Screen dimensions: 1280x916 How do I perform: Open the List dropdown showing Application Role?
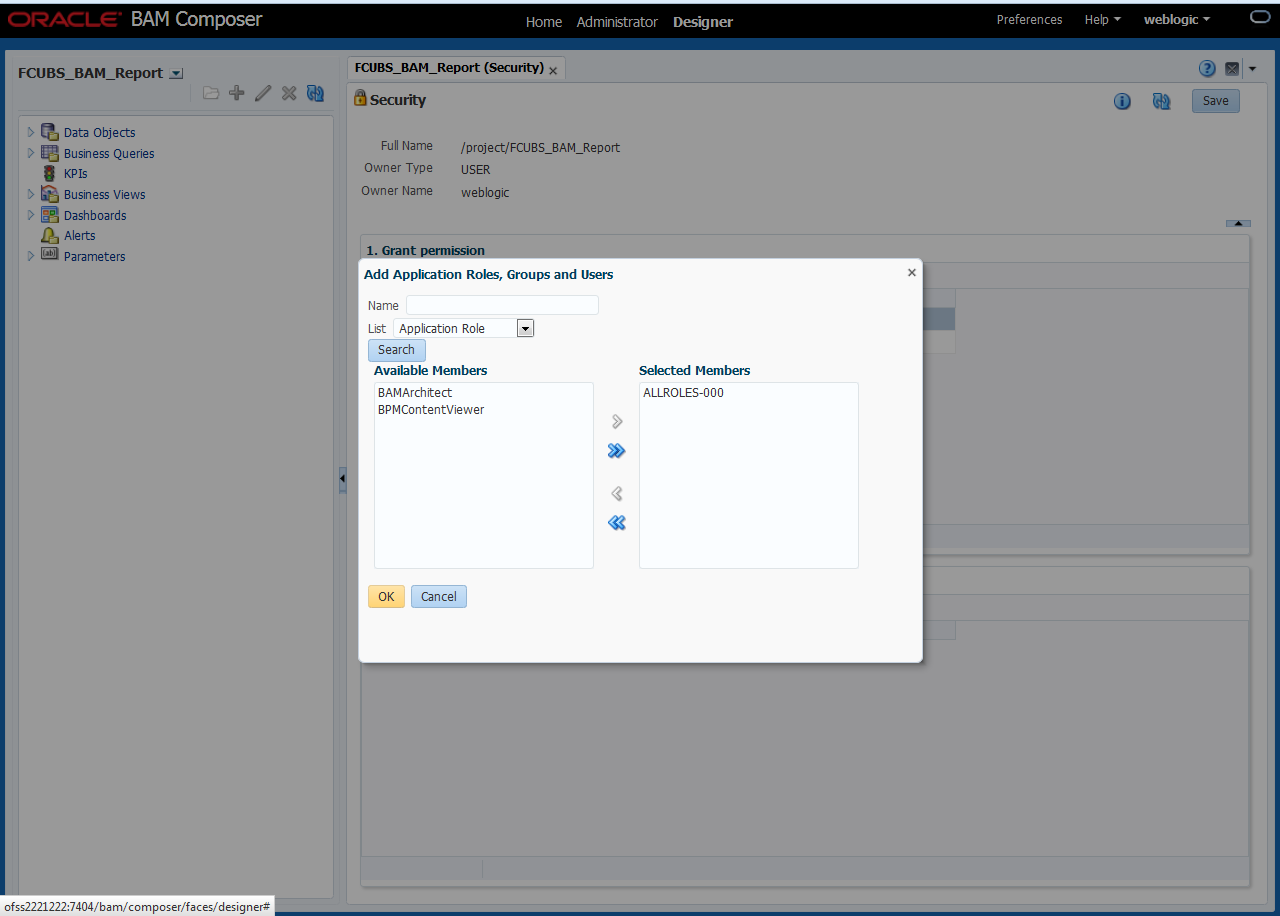tap(525, 328)
